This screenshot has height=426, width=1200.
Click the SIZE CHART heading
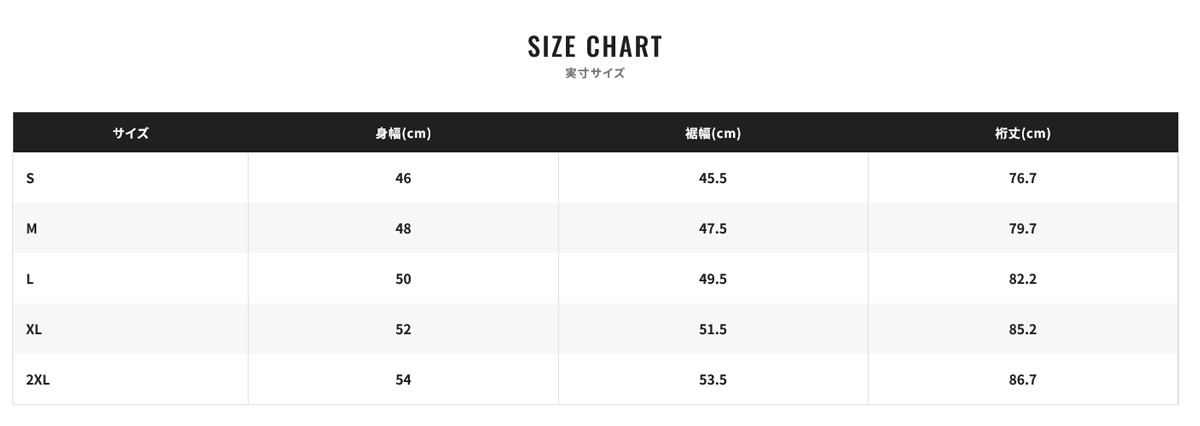point(595,46)
